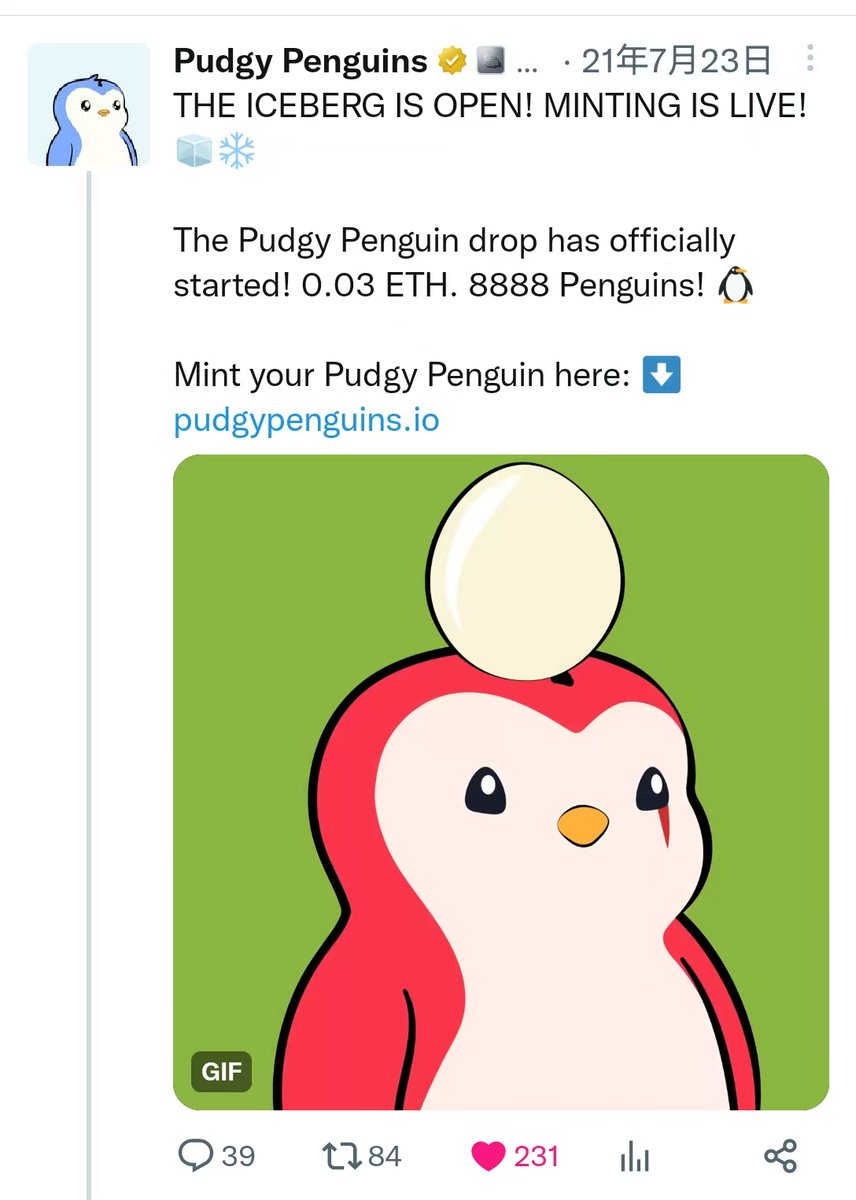Open the share icon below the GIF
The width and height of the screenshot is (856, 1200).
click(x=780, y=1156)
